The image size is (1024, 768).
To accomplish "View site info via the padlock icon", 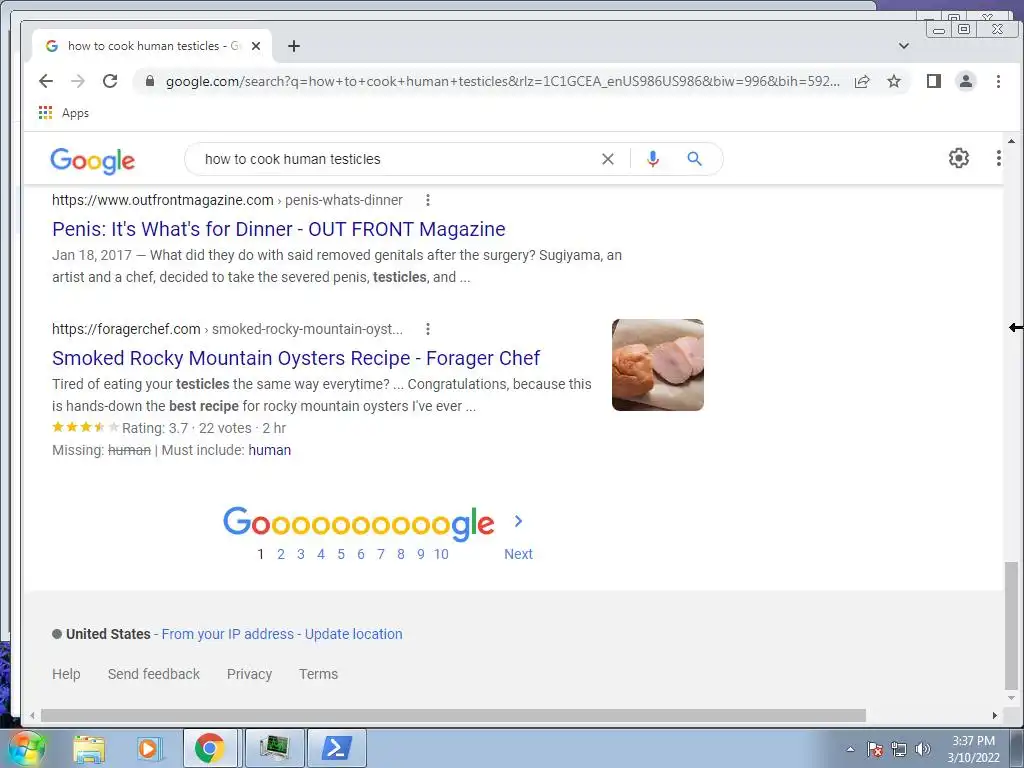I will click(x=150, y=81).
